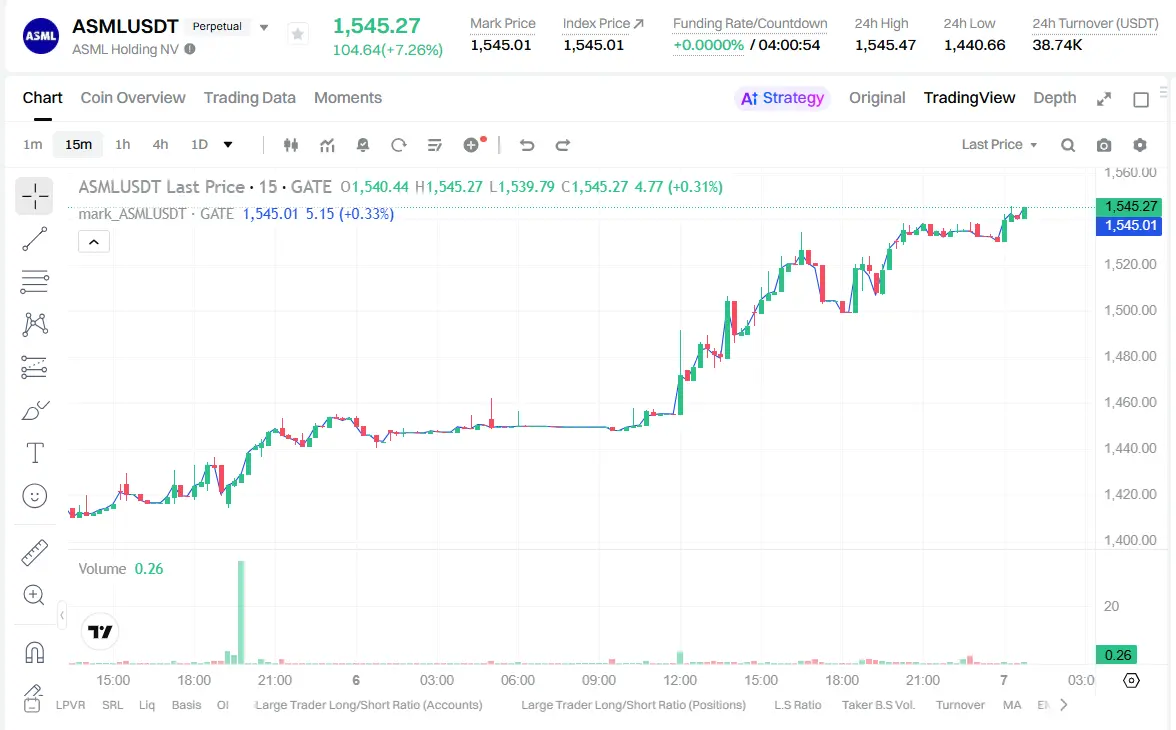Select the brush drawing tool

pyautogui.click(x=34, y=410)
